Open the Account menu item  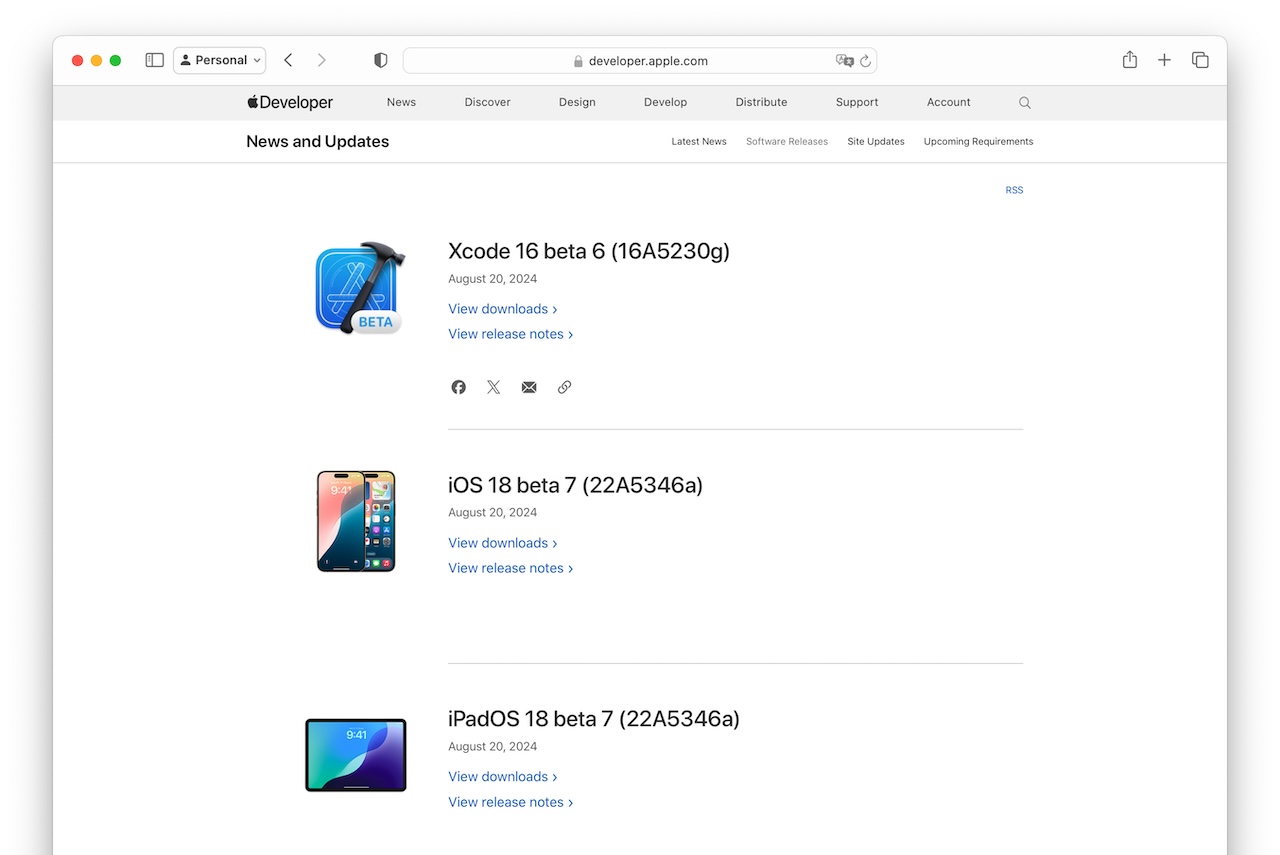pos(949,102)
